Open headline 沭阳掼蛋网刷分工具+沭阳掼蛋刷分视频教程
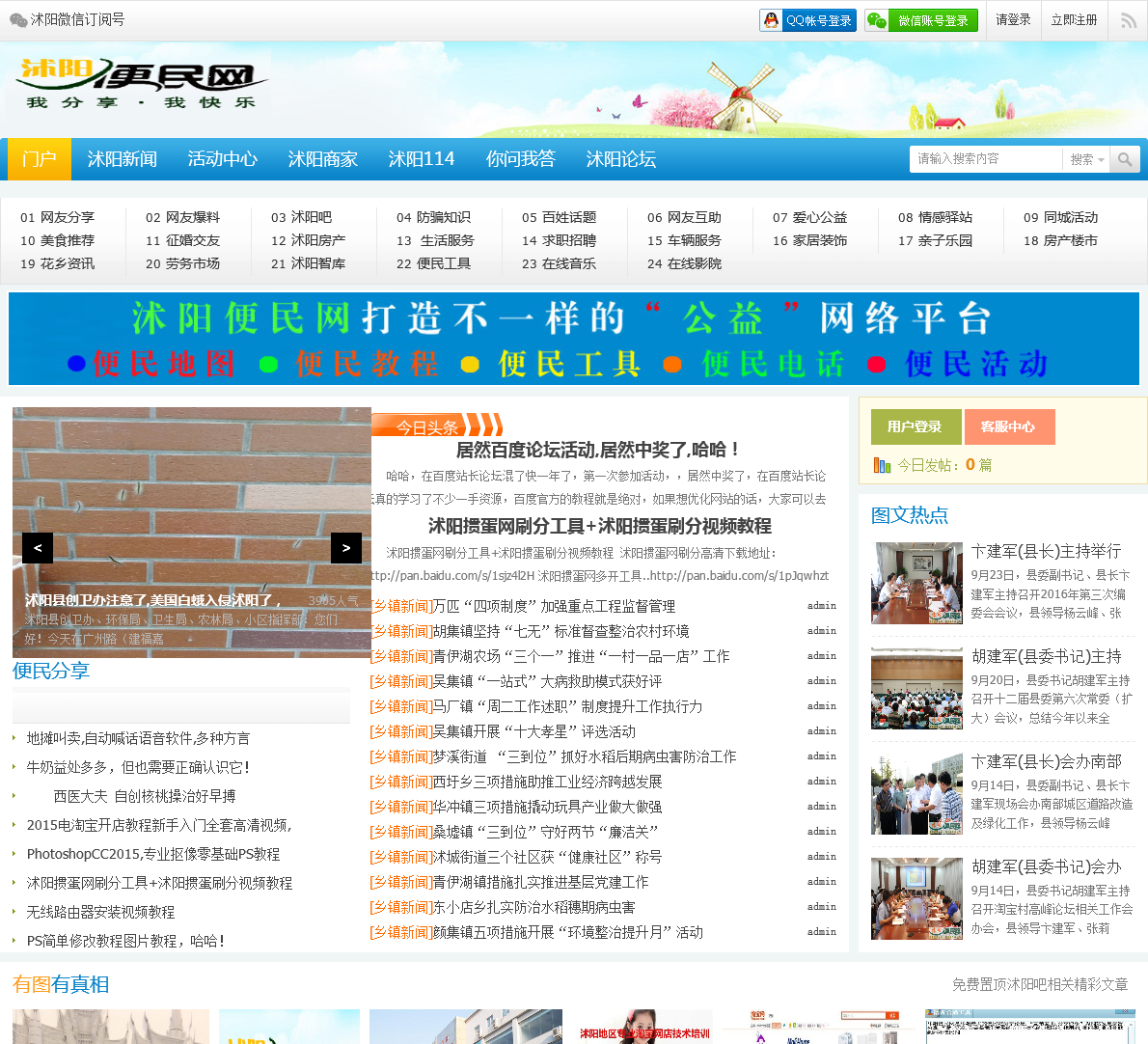 click(600, 526)
